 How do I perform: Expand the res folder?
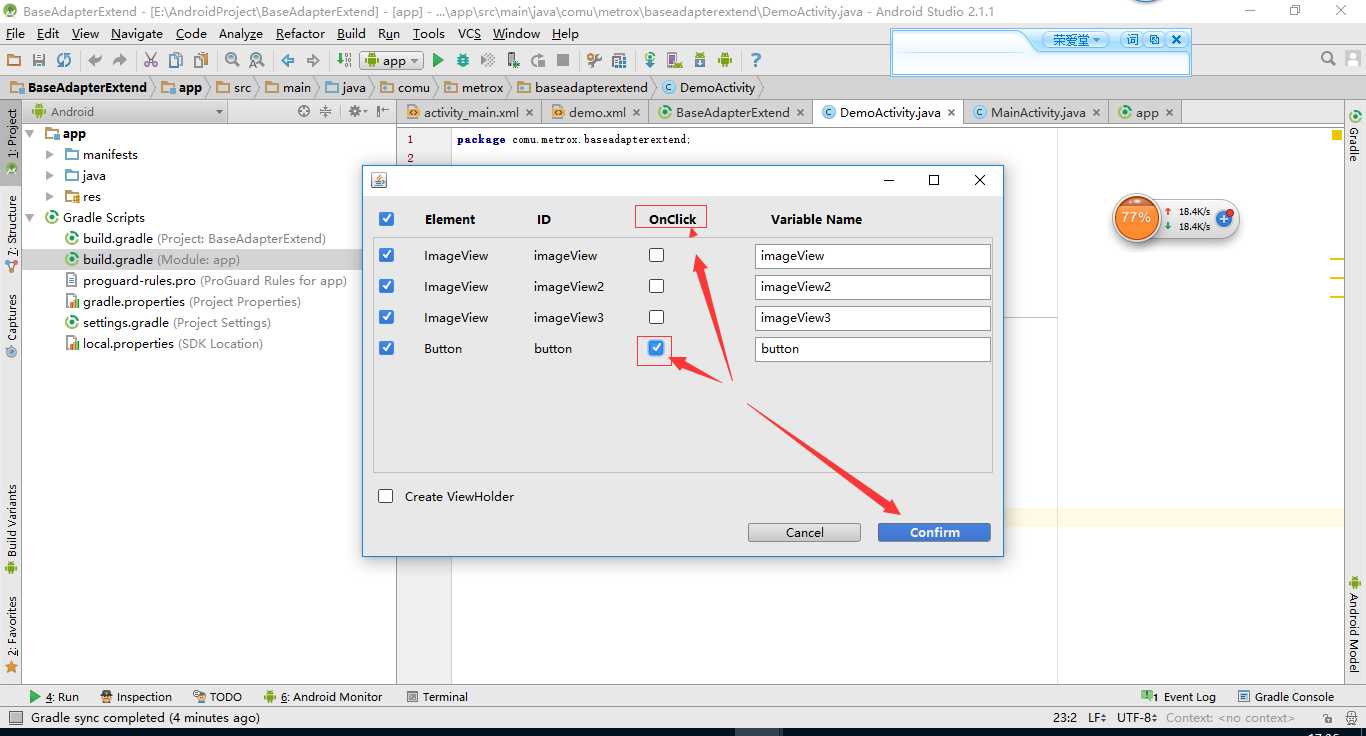50,196
